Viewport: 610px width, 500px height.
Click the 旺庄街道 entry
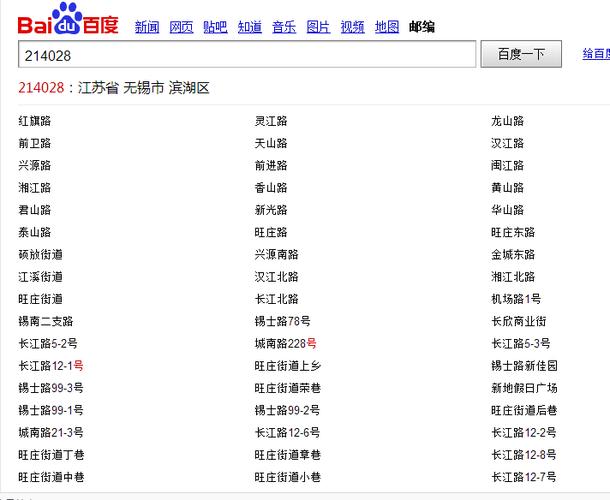click(x=40, y=299)
